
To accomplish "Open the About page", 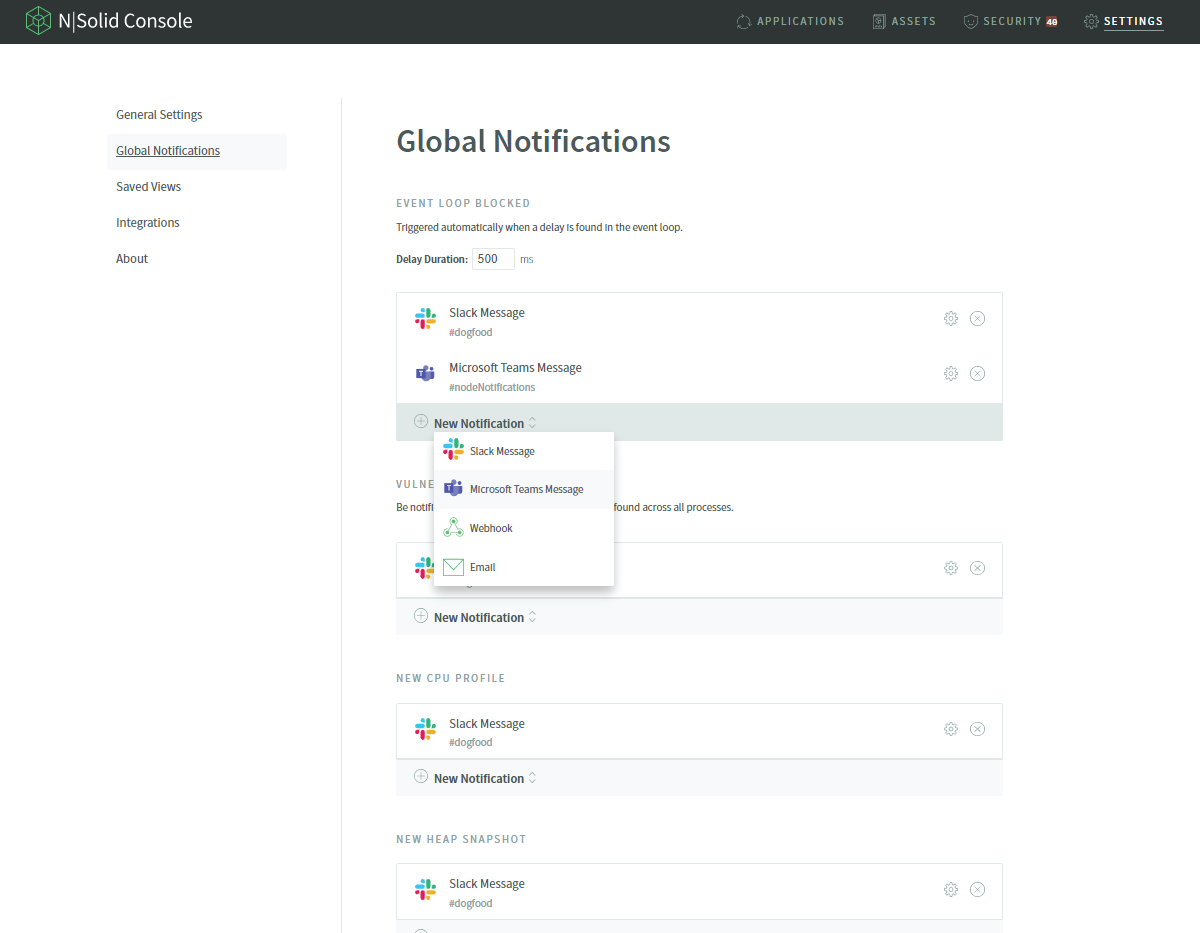I will click(x=132, y=259).
